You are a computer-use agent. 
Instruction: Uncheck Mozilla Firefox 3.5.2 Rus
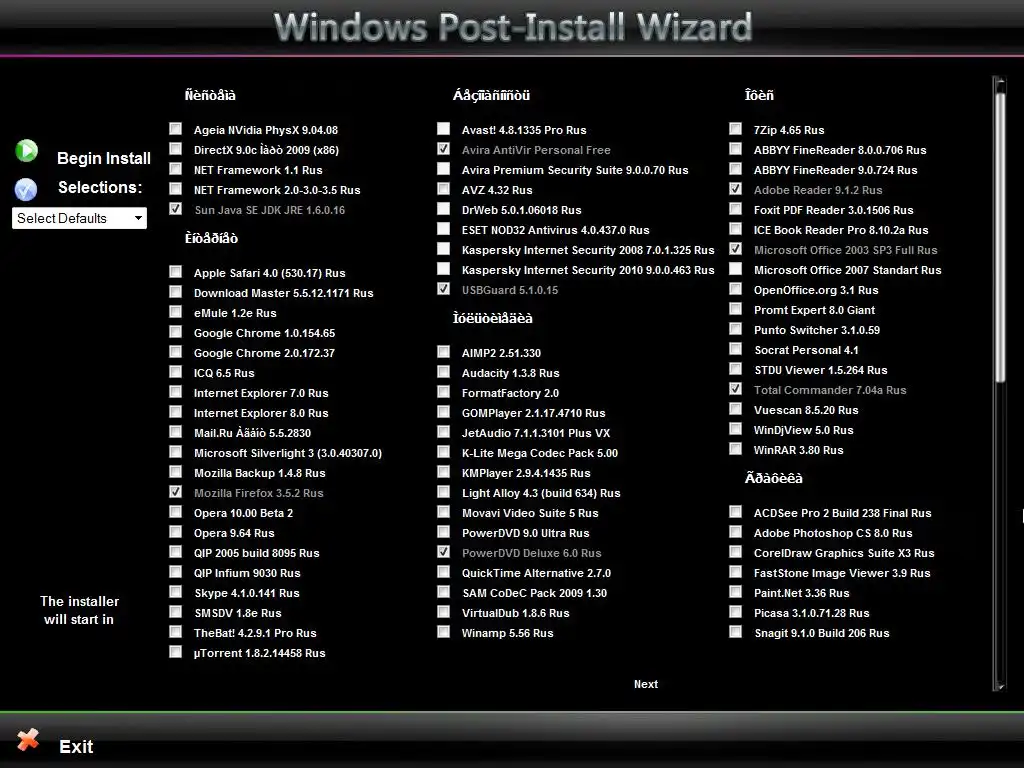click(176, 492)
